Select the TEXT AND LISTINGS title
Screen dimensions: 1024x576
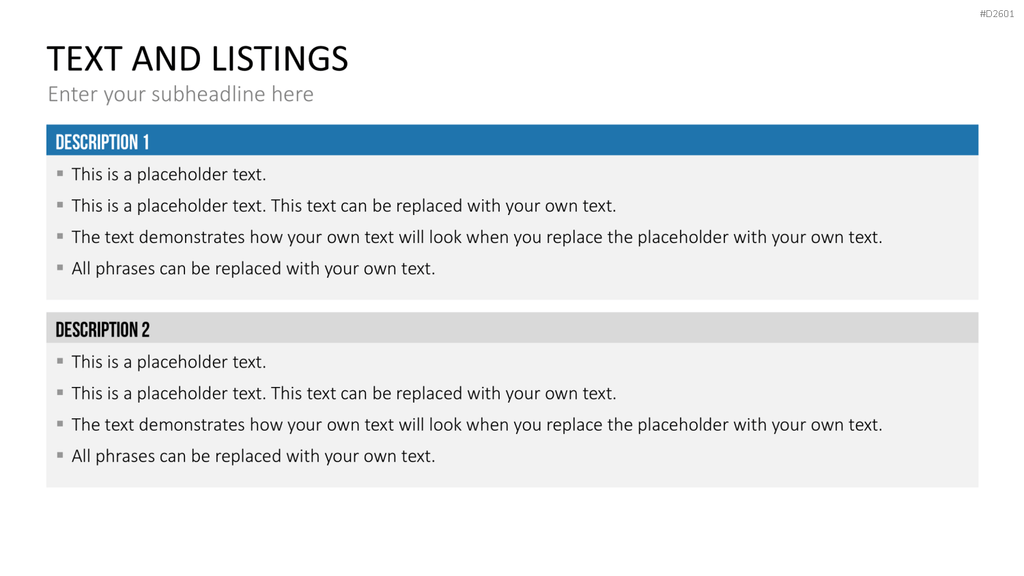click(198, 59)
